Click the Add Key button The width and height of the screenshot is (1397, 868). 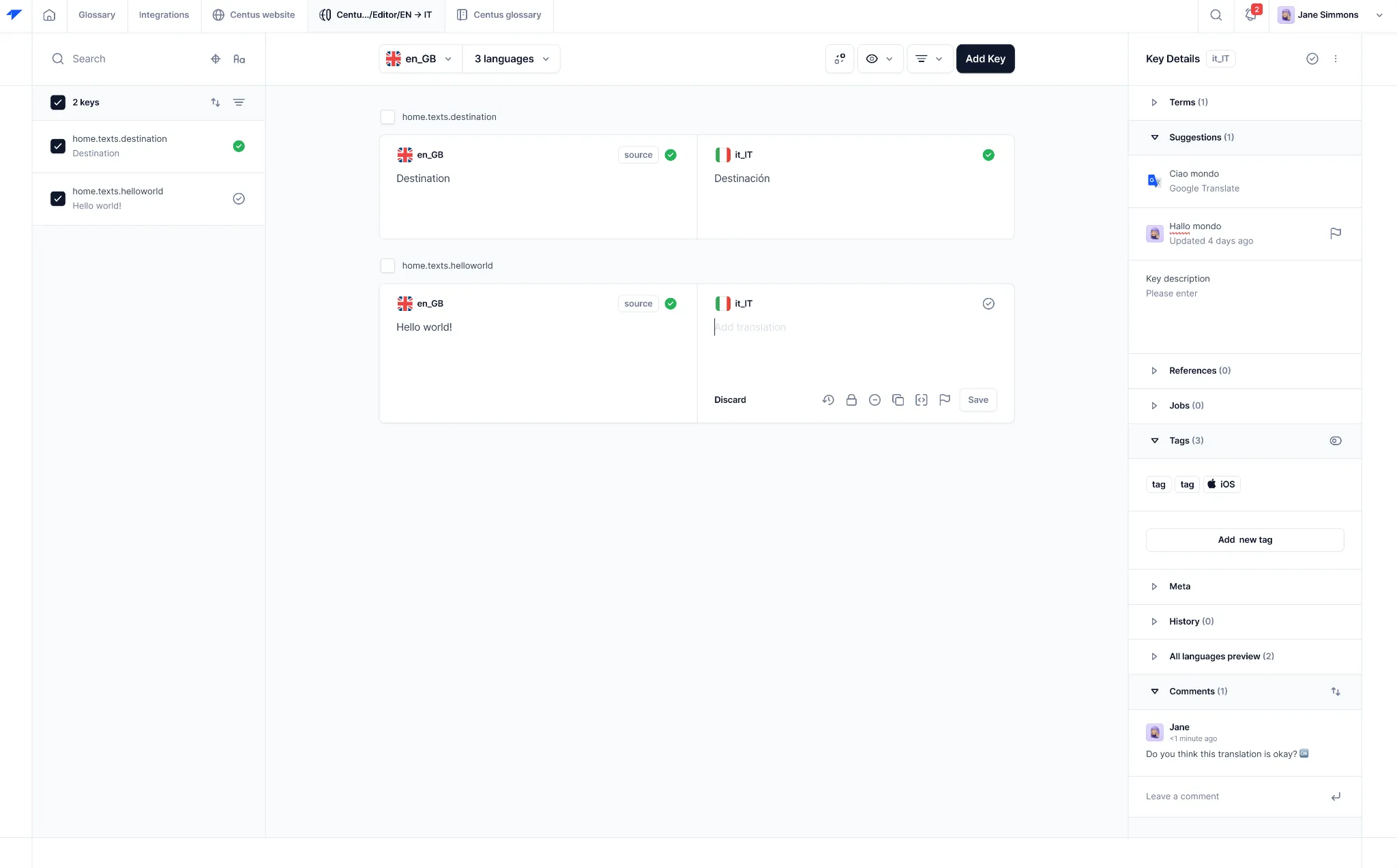(x=985, y=59)
